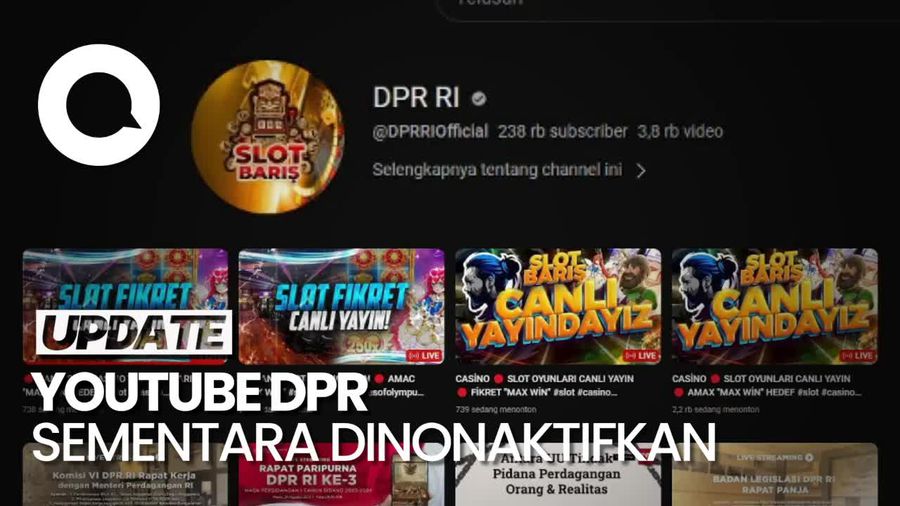The height and width of the screenshot is (506, 900).
Task: Open the Komisi VI DPR RI Rapat Kerja thumbnail
Action: 125,474
